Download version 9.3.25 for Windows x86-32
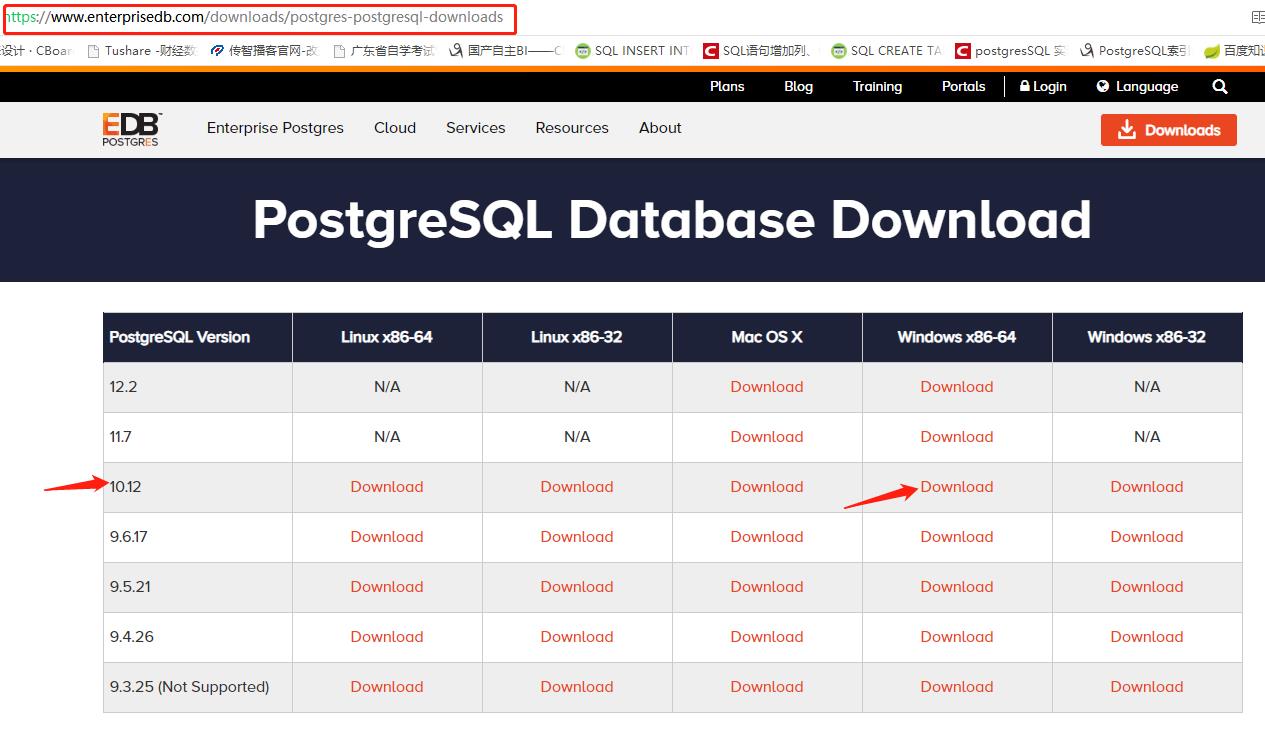 pyautogui.click(x=1147, y=687)
